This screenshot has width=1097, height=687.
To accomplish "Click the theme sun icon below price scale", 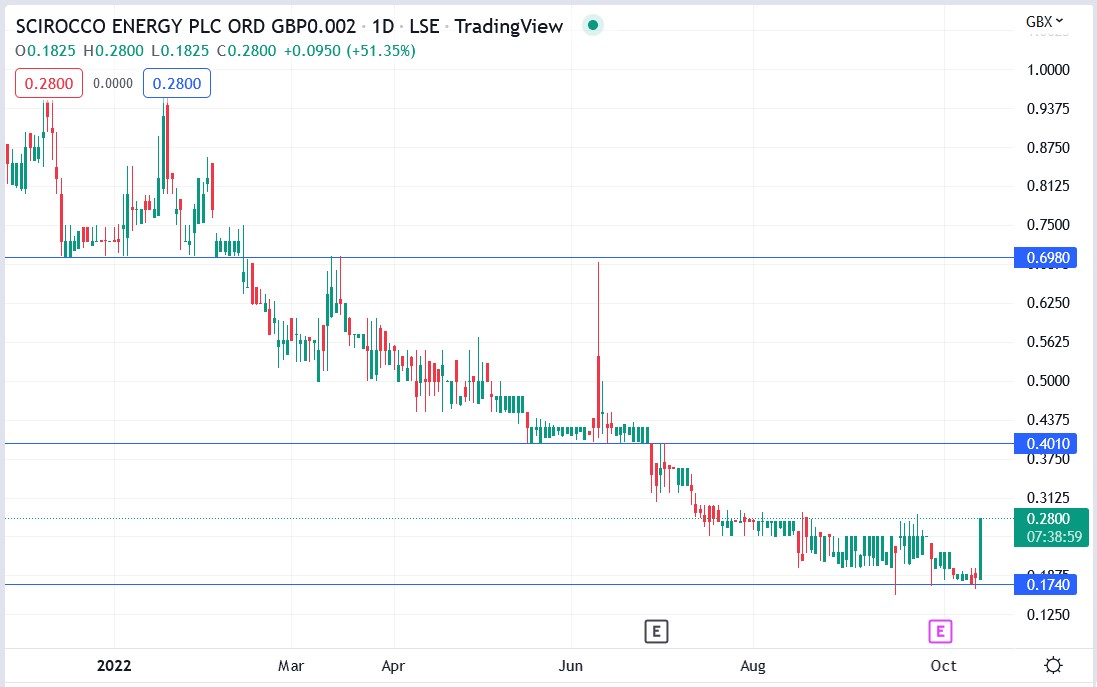I will 1053,664.
